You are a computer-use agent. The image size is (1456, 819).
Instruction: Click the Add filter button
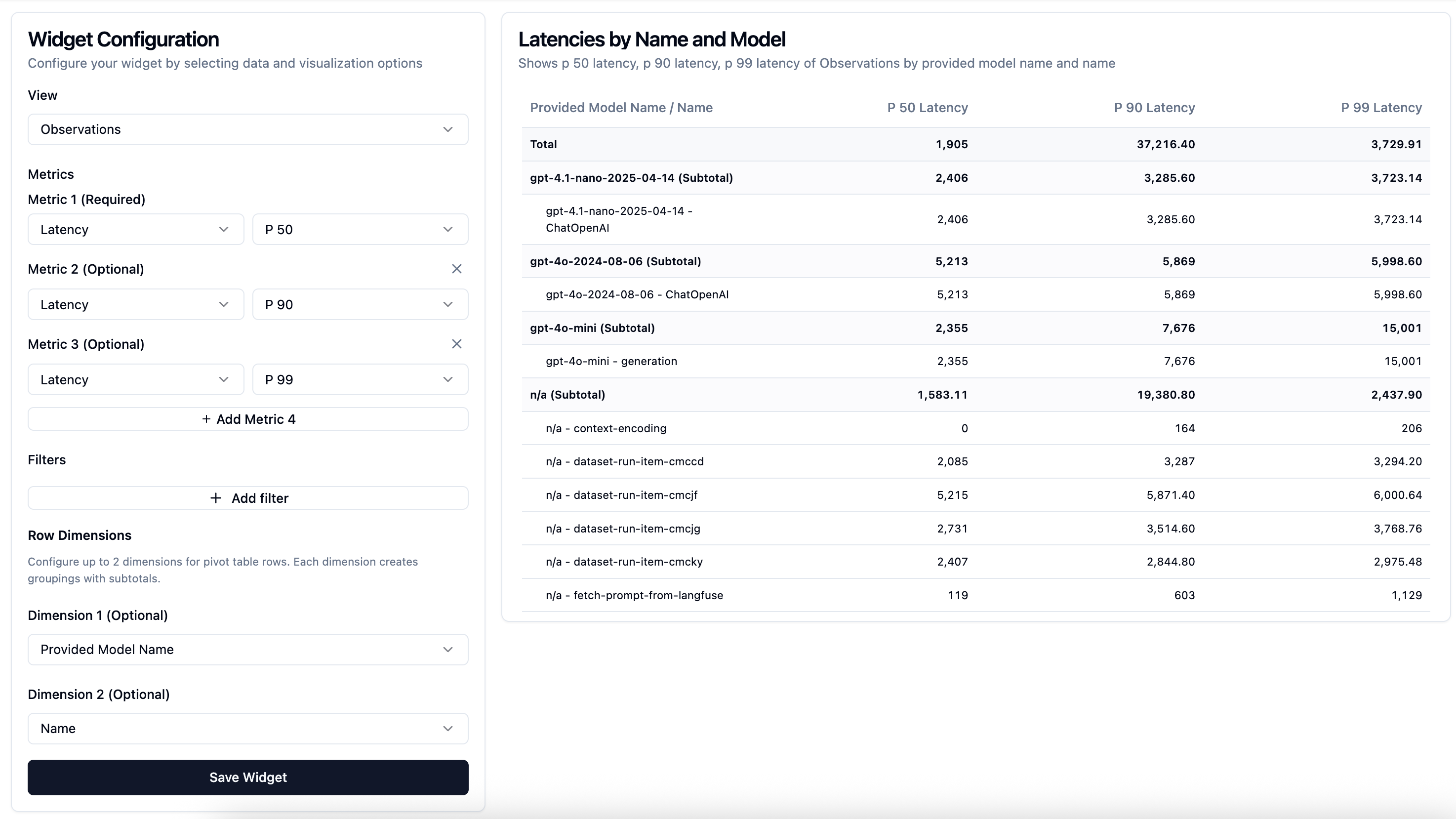[x=247, y=498]
